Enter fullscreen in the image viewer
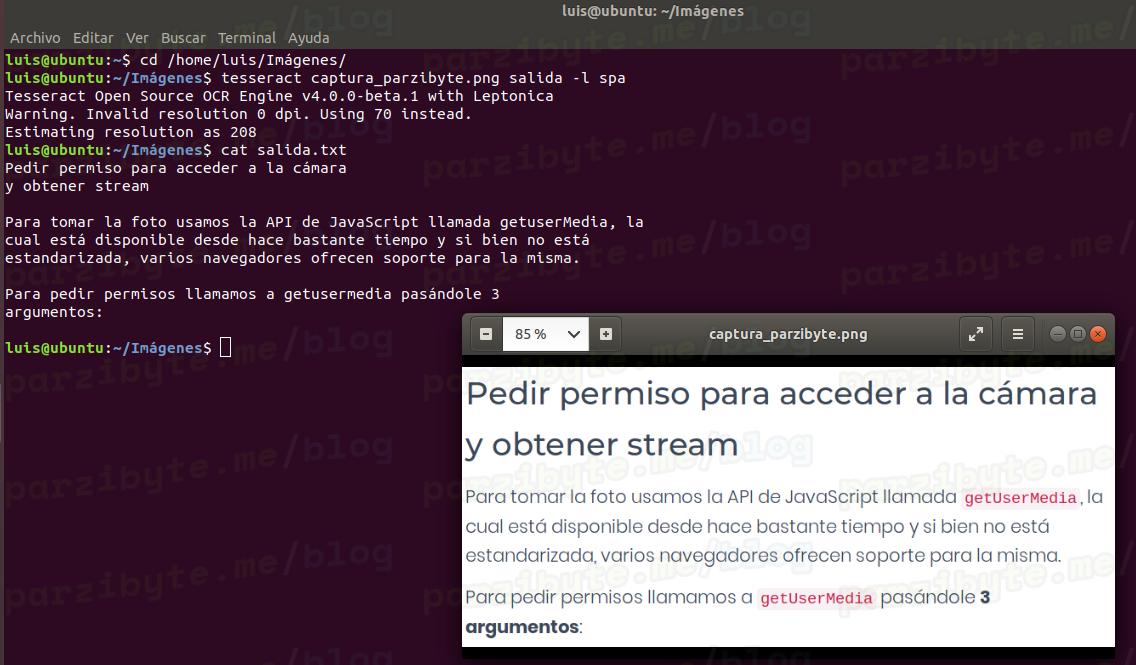This screenshot has height=665, width=1136. (x=975, y=334)
